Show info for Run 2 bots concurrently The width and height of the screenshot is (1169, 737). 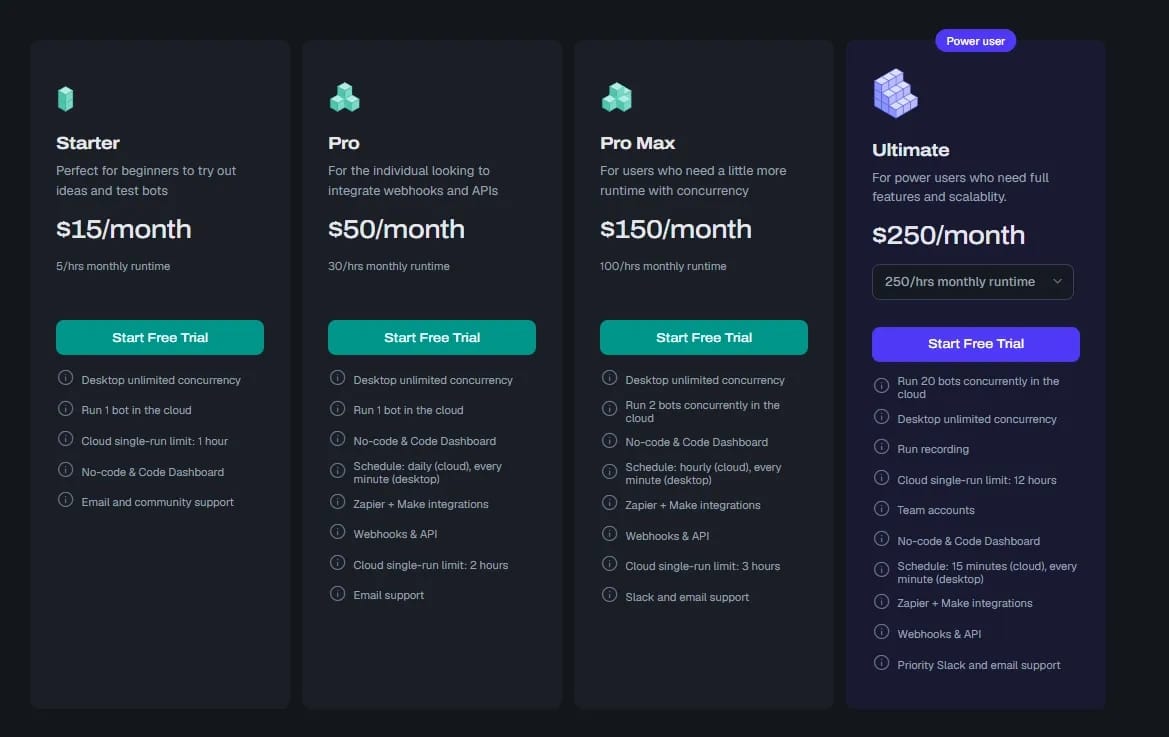(610, 408)
